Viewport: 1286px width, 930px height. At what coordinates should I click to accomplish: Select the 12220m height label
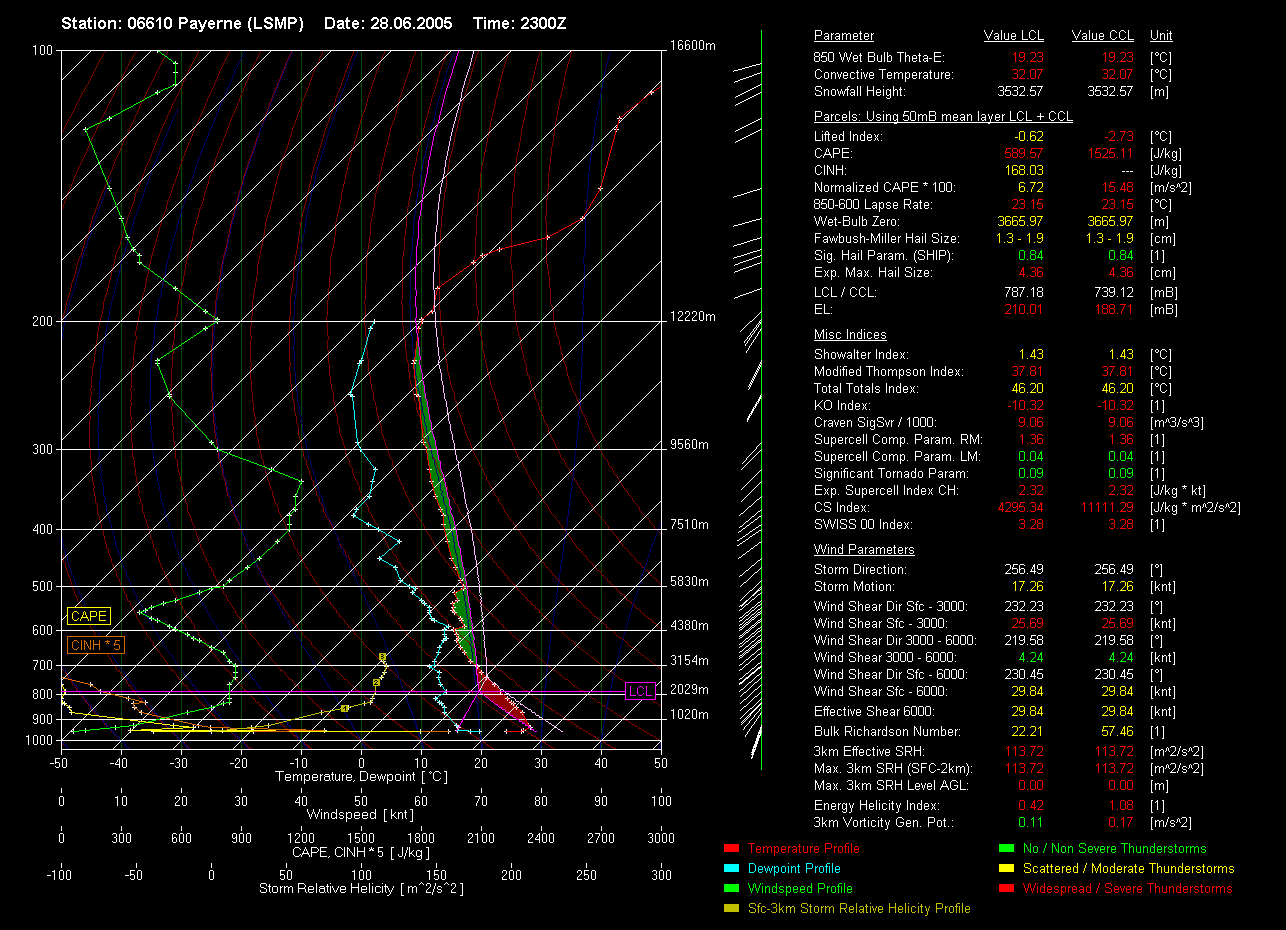pos(694,317)
